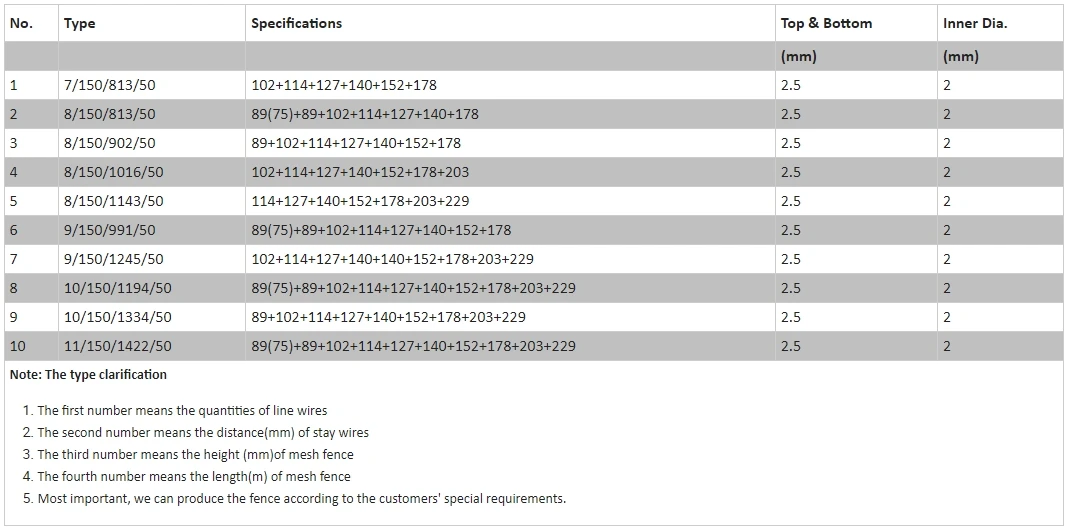Click the "Top & Bottom" column header
This screenshot has height=527, width=1068.
coord(826,23)
